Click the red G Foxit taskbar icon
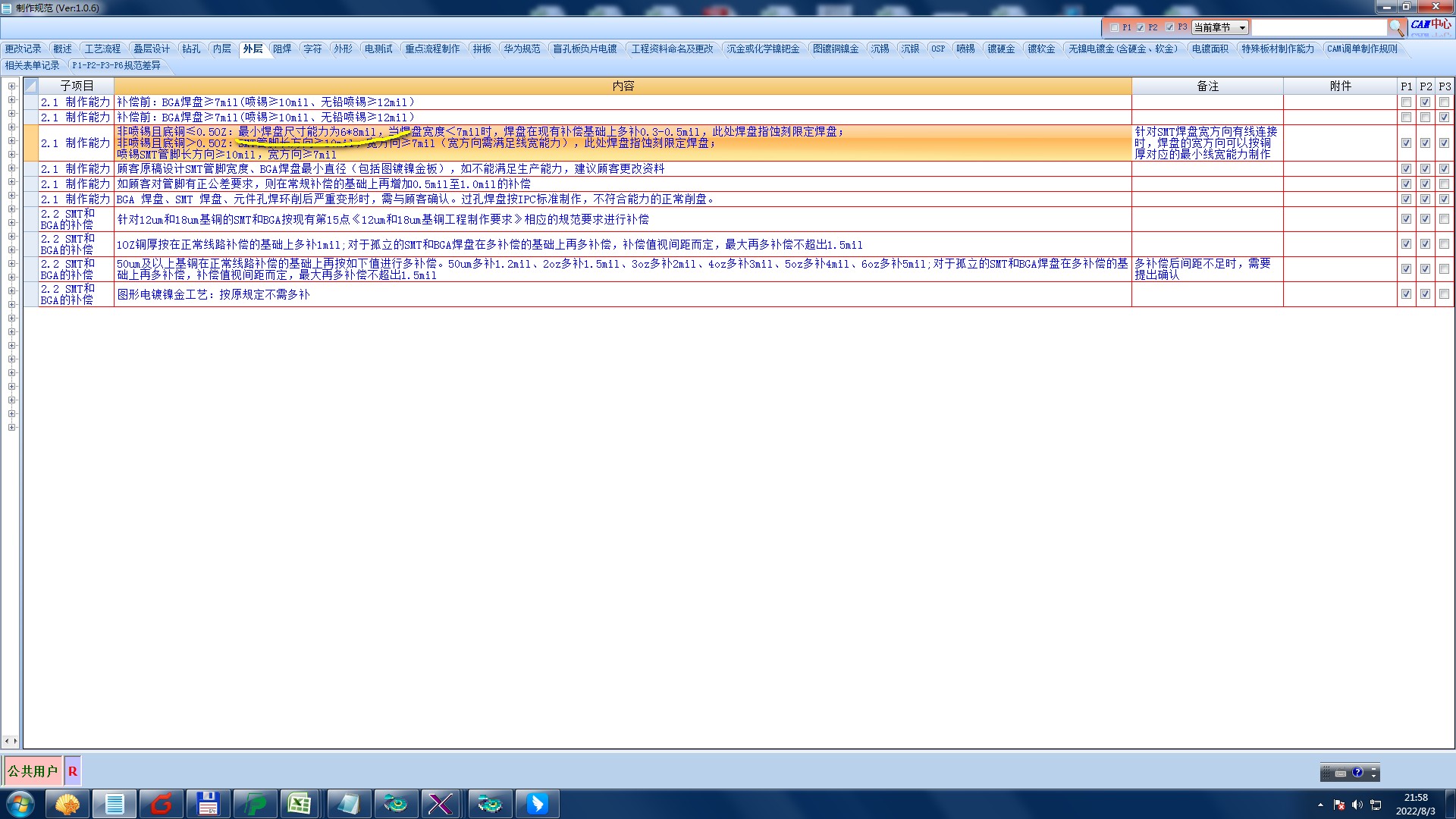This screenshot has width=1456, height=819. [162, 804]
